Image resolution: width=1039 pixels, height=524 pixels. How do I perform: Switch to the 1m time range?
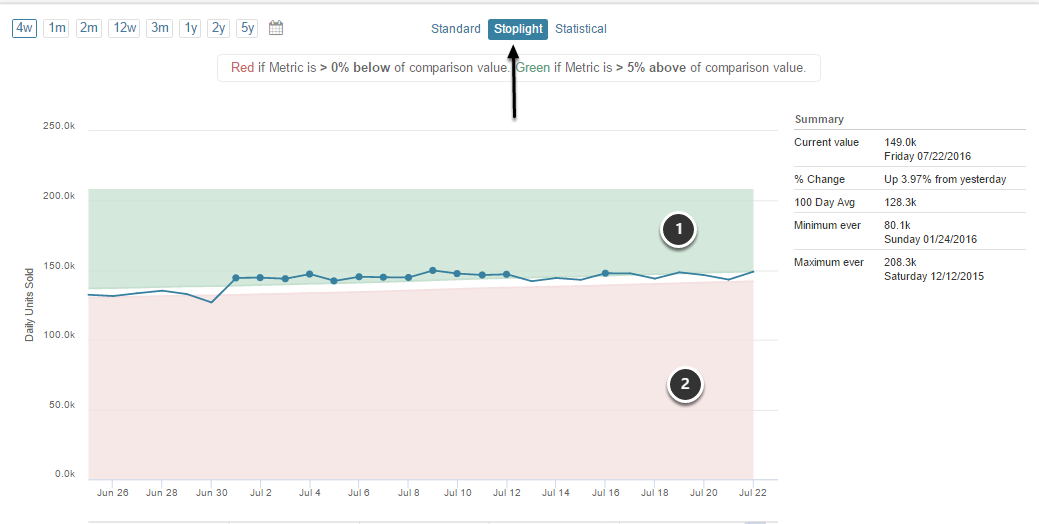point(56,28)
